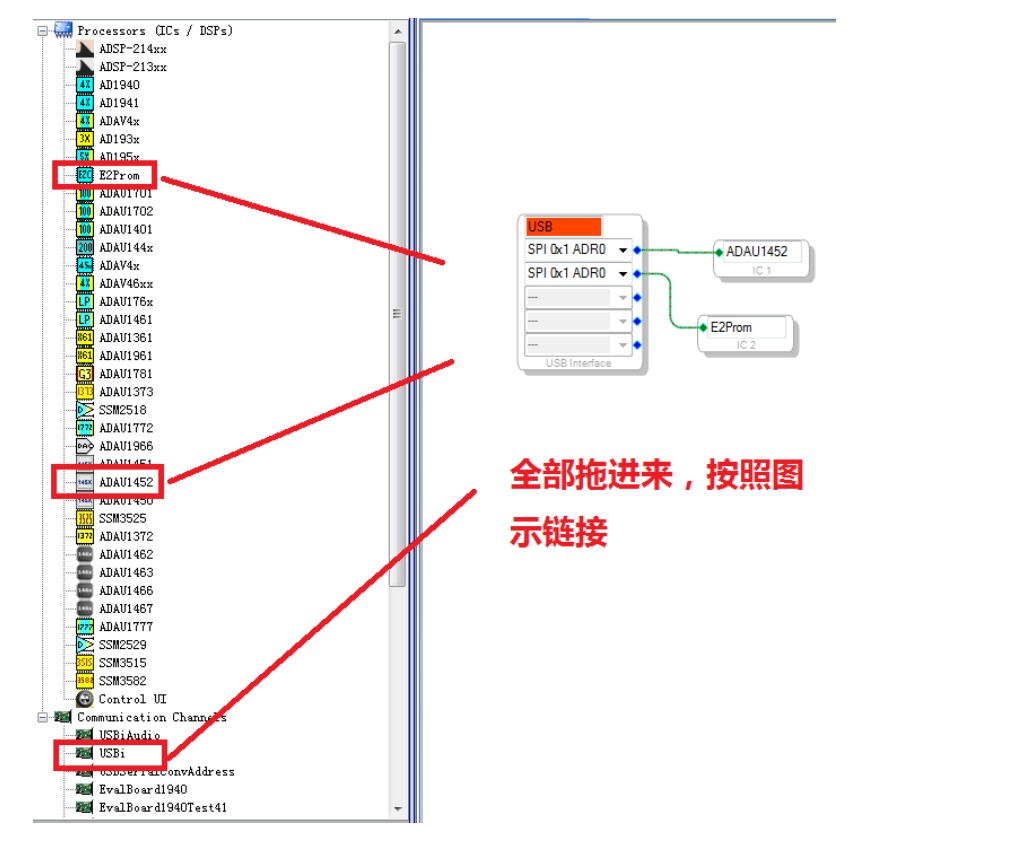The width and height of the screenshot is (1014, 843).
Task: Select the ADAU1702 icon
Action: 85,211
